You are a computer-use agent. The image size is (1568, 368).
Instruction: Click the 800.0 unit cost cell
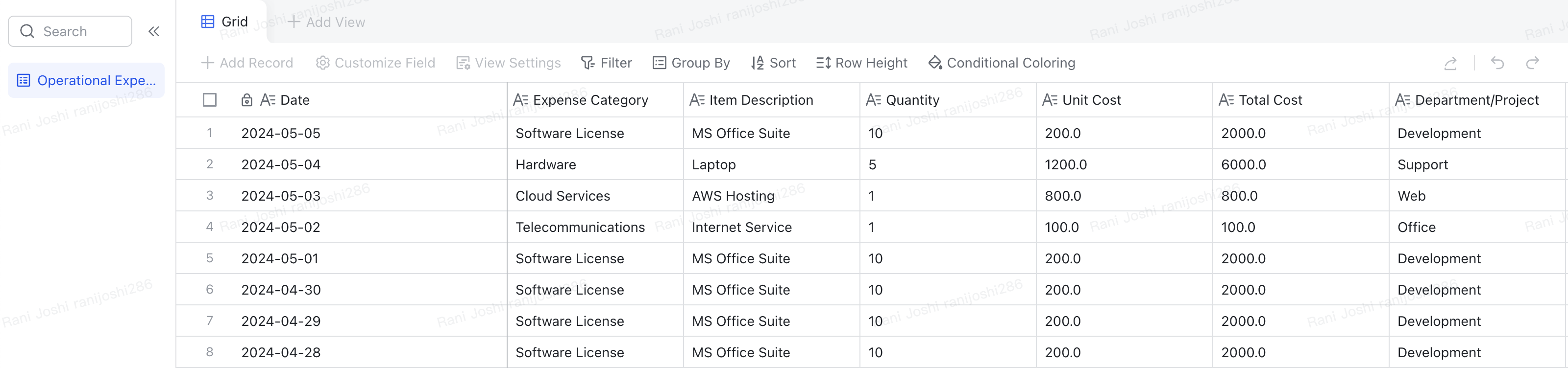point(1125,196)
